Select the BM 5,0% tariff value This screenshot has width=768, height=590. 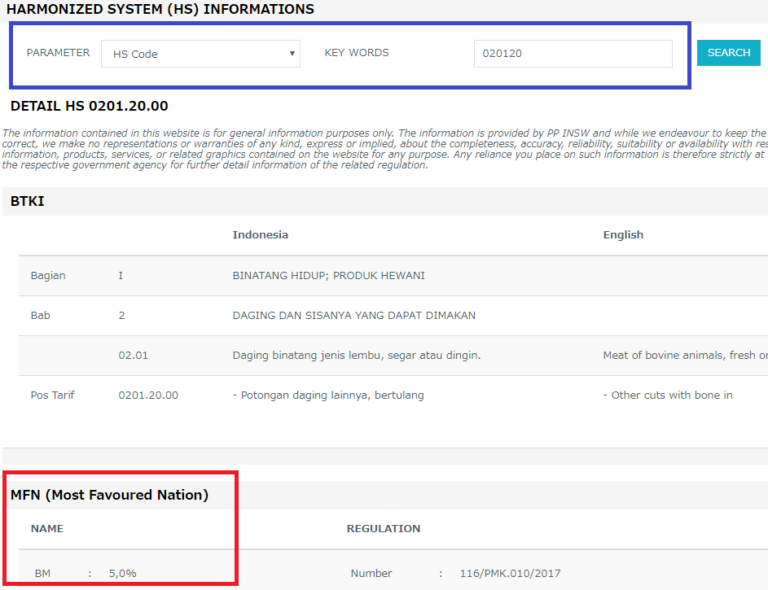(122, 573)
